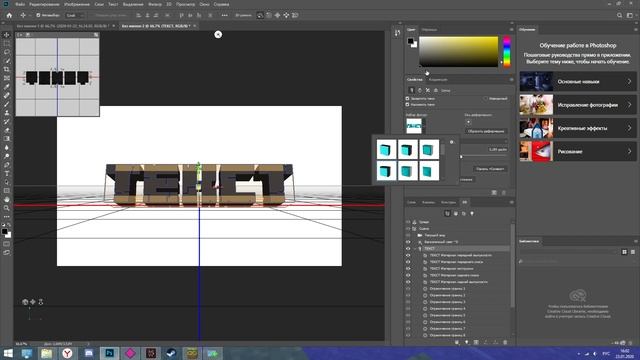Click the 3D rotate mode icon
Screen dimensions: 640x360
tap(260, 16)
